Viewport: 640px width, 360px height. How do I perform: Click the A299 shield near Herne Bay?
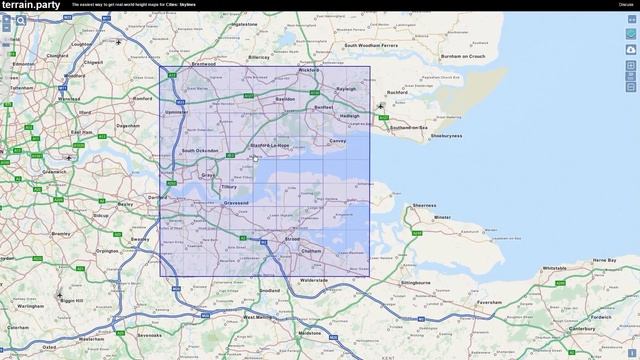click(x=560, y=283)
